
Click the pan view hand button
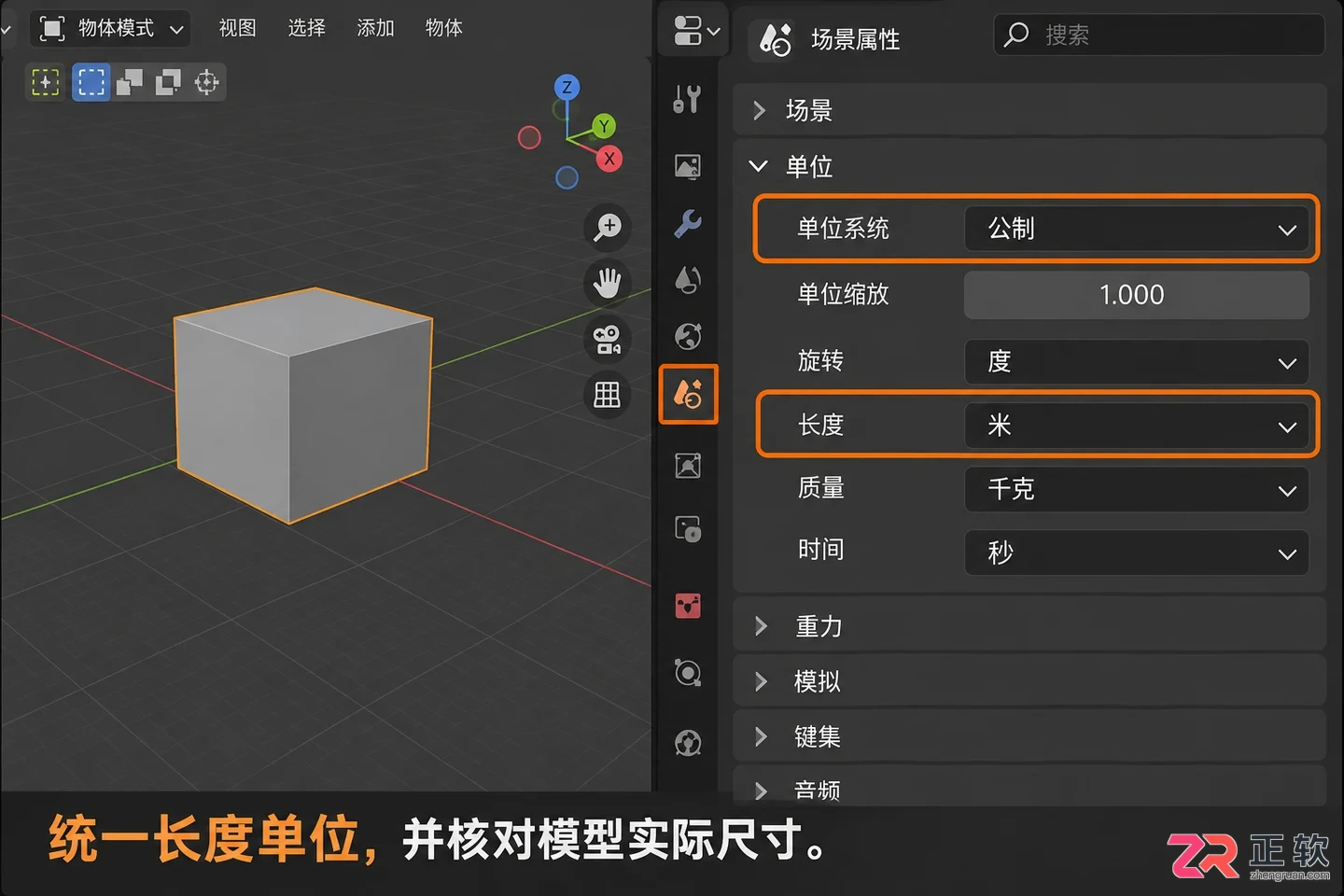(608, 283)
